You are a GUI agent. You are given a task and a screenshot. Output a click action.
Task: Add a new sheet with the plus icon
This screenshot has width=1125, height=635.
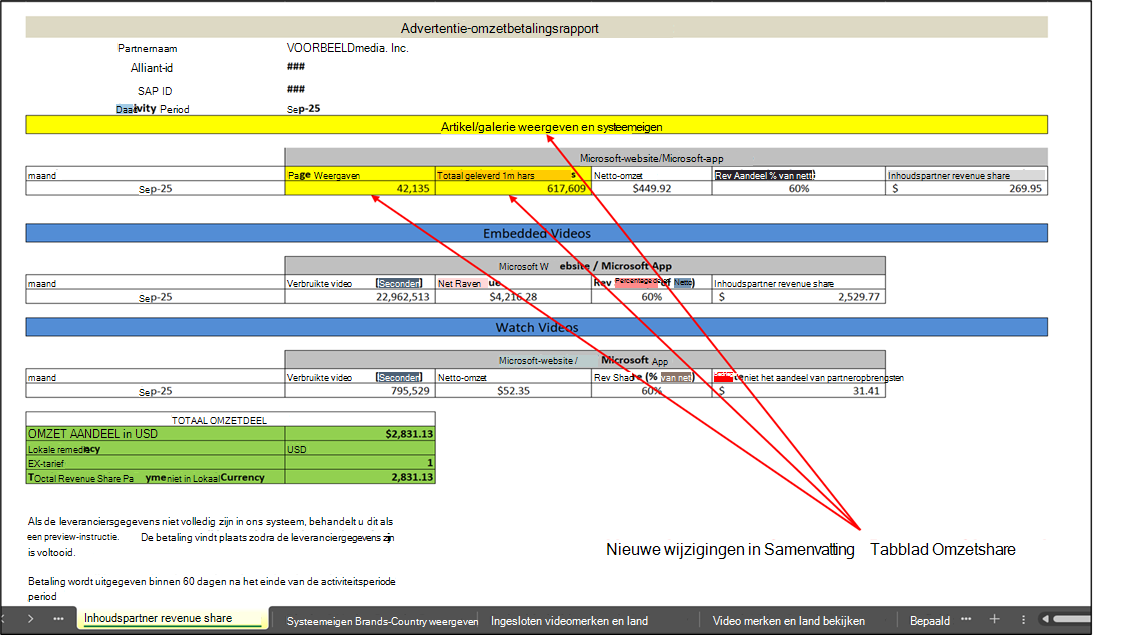tap(994, 618)
